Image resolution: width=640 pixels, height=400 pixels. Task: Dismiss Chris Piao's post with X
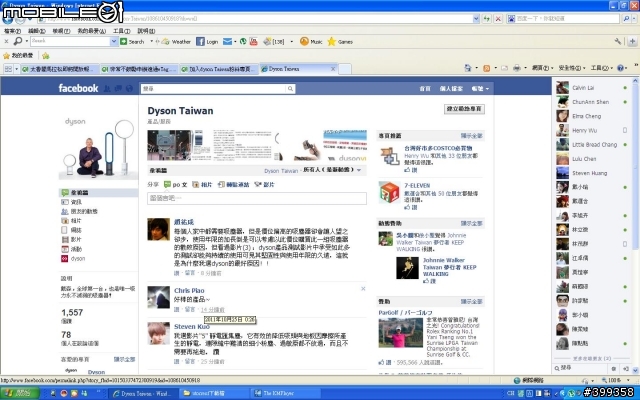[x=363, y=289]
